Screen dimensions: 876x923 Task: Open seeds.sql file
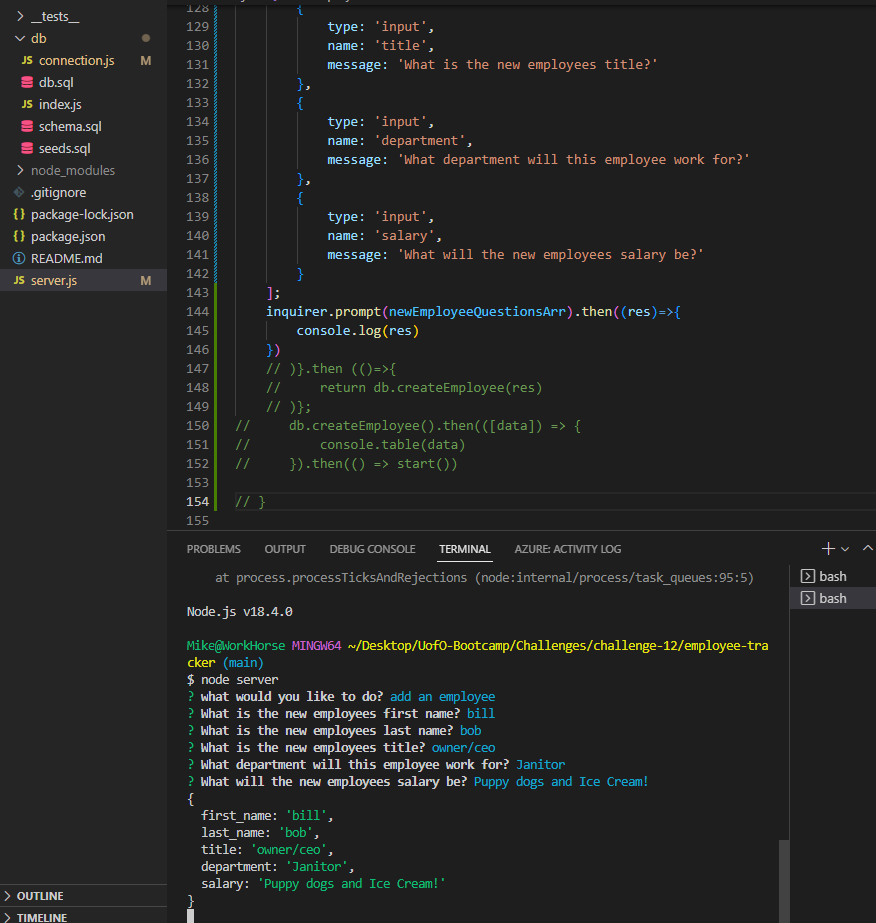(65, 148)
